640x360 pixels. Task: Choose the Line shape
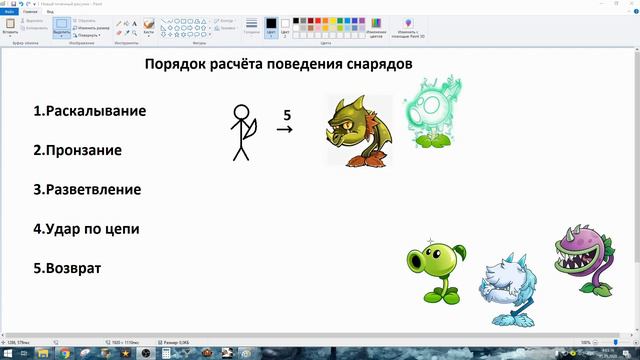pyautogui.click(x=163, y=21)
